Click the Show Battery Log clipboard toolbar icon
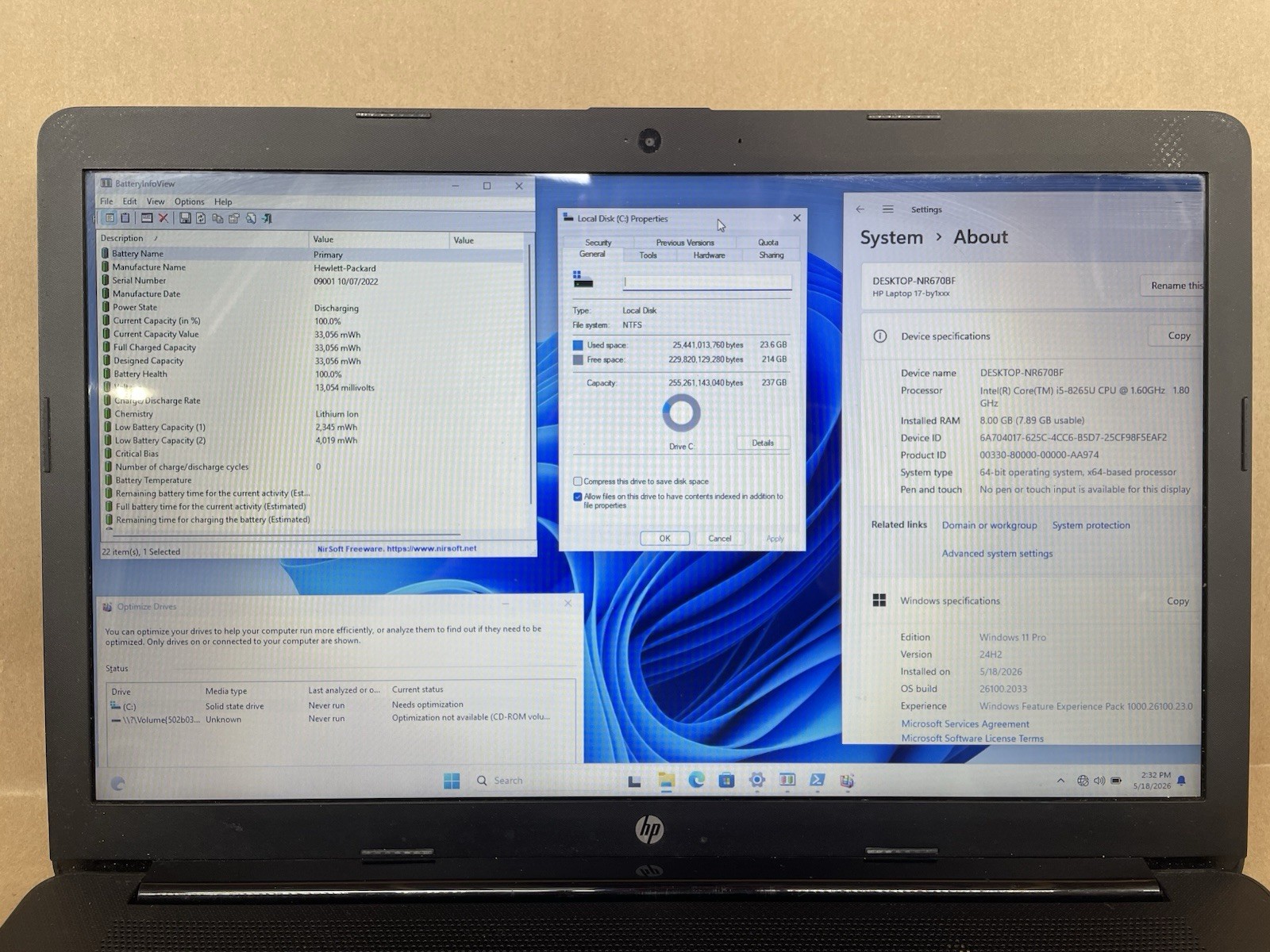This screenshot has width=1270, height=952. [x=125, y=218]
